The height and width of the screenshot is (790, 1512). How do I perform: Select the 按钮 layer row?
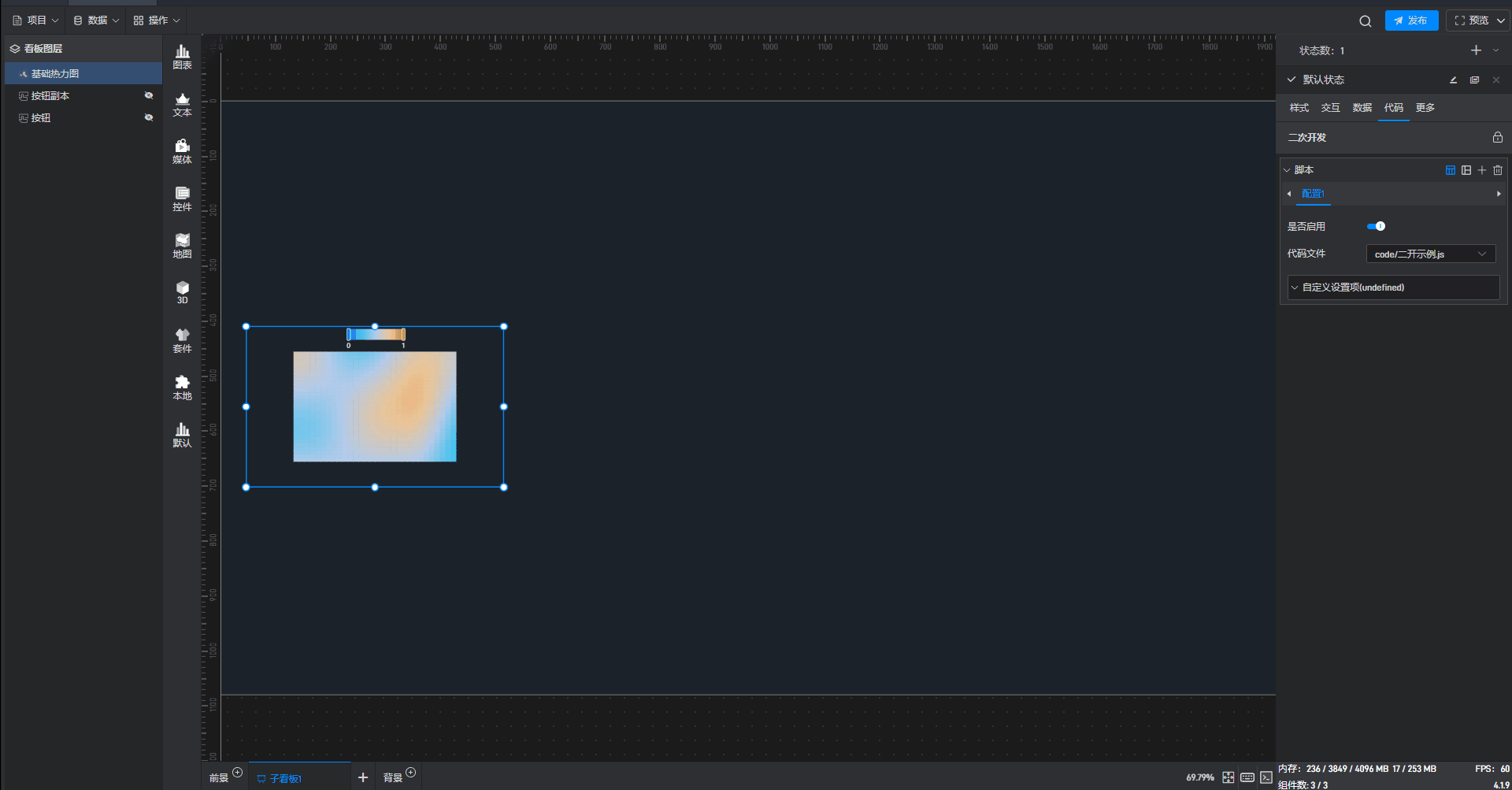coord(83,117)
